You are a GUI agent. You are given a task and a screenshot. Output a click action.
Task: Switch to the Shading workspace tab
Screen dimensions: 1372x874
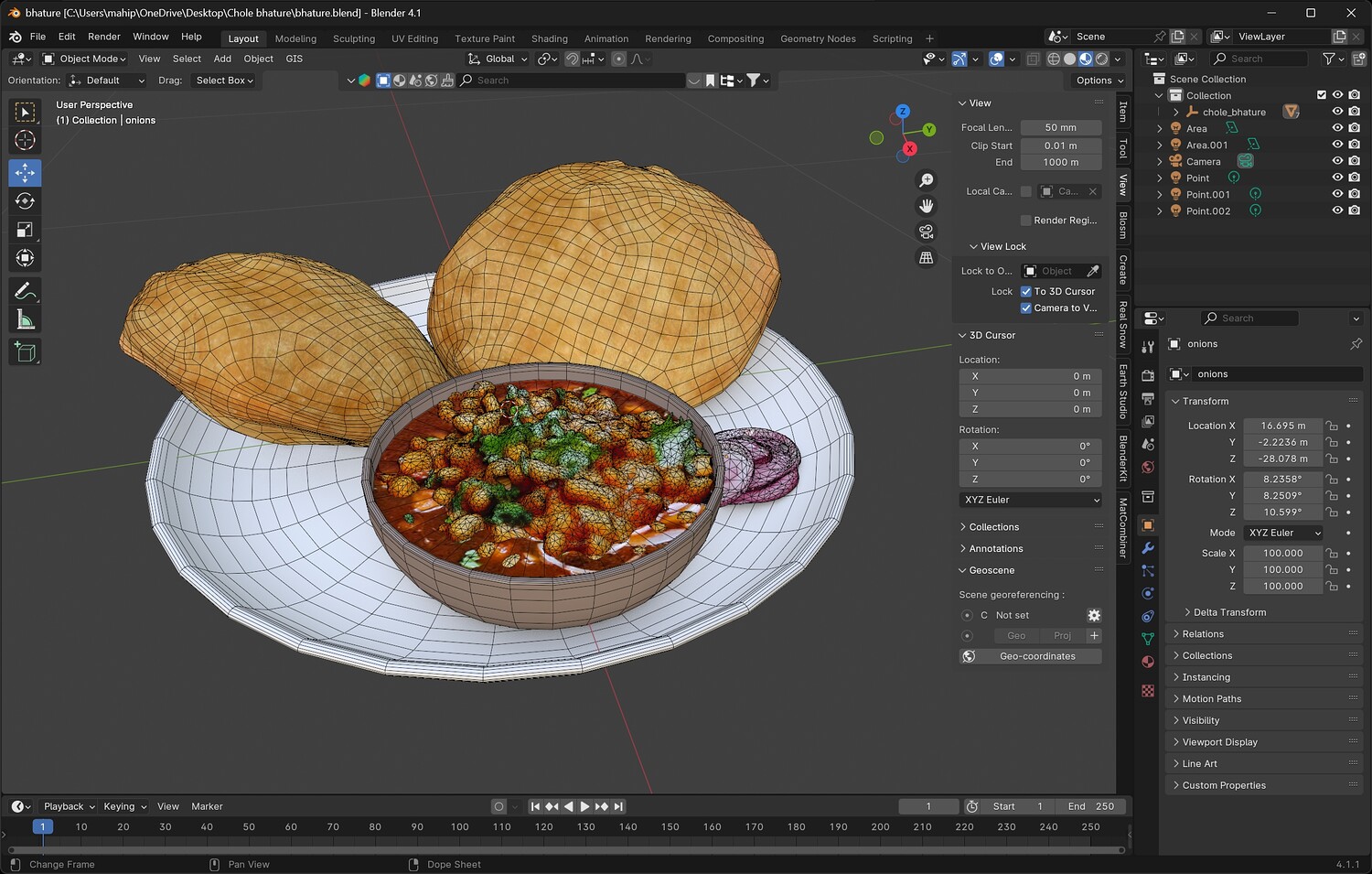pos(550,38)
